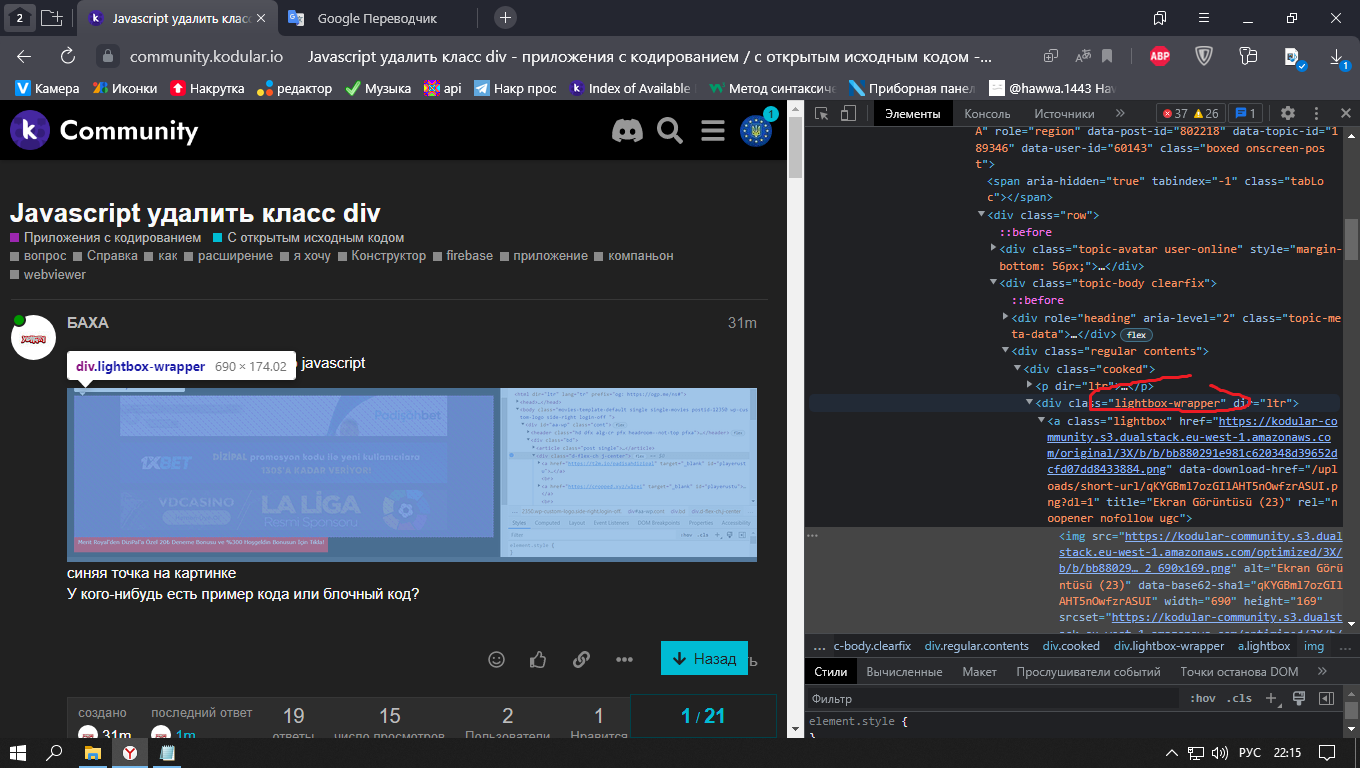This screenshot has height=768, width=1360.
Task: Like the post with thumbs-up icon
Action: [538, 659]
